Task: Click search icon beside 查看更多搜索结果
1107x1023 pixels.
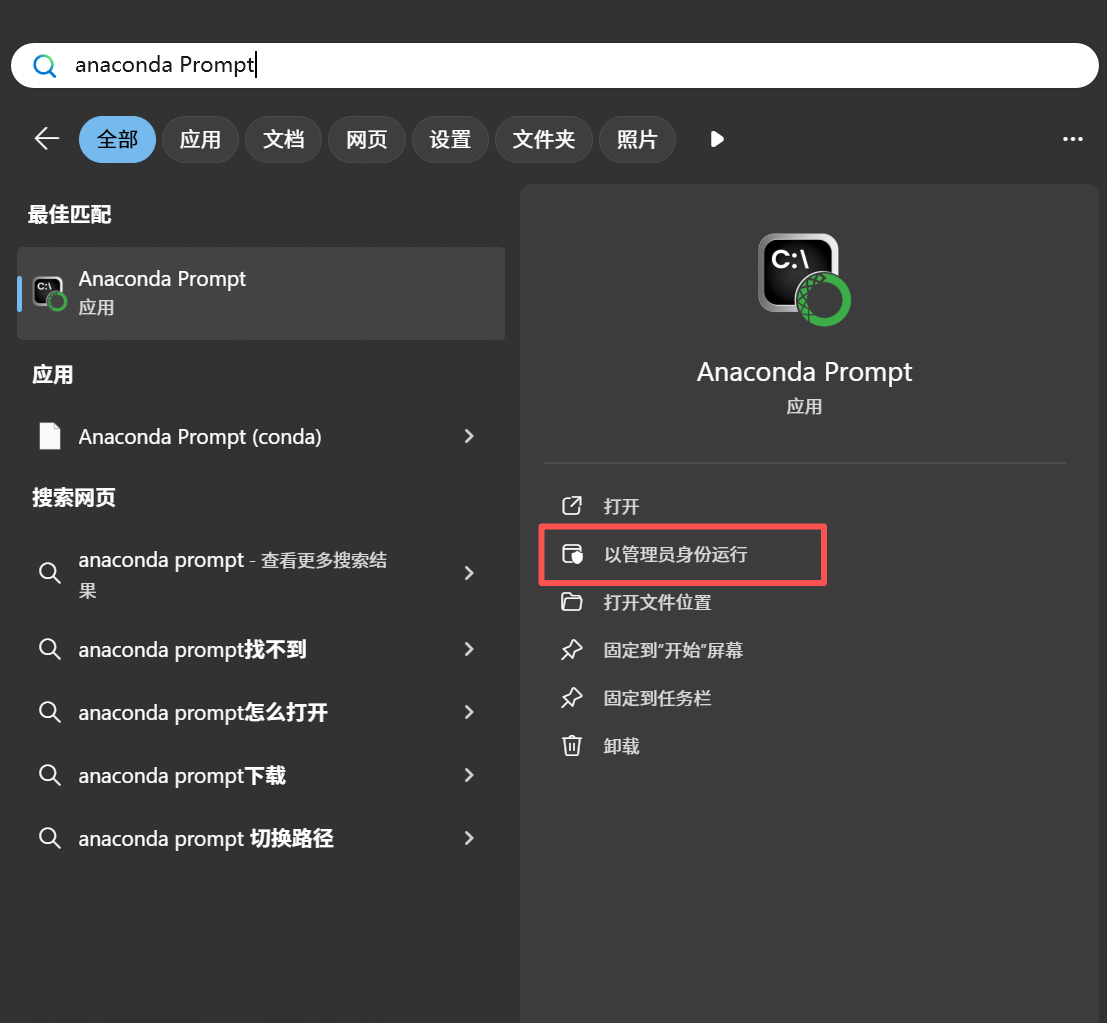Action: (x=49, y=573)
